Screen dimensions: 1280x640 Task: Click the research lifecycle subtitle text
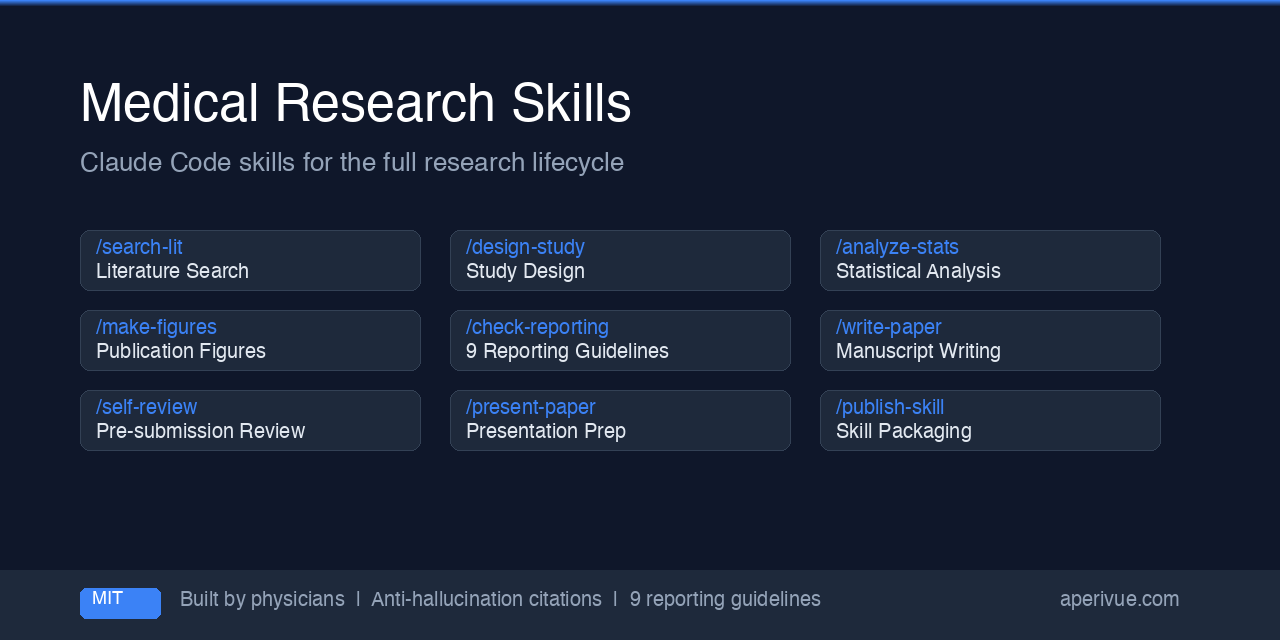coord(352,162)
